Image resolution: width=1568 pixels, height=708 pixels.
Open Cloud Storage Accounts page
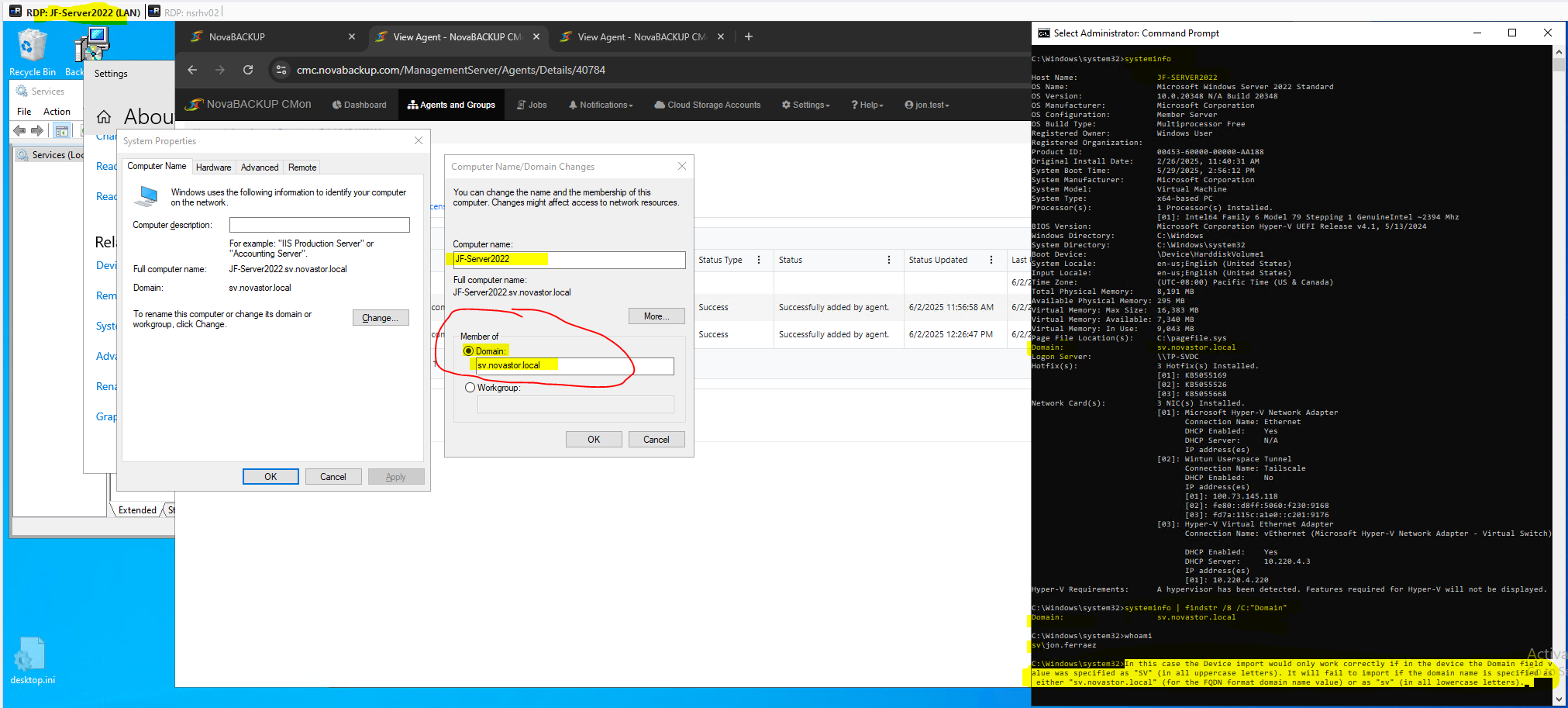[x=708, y=105]
